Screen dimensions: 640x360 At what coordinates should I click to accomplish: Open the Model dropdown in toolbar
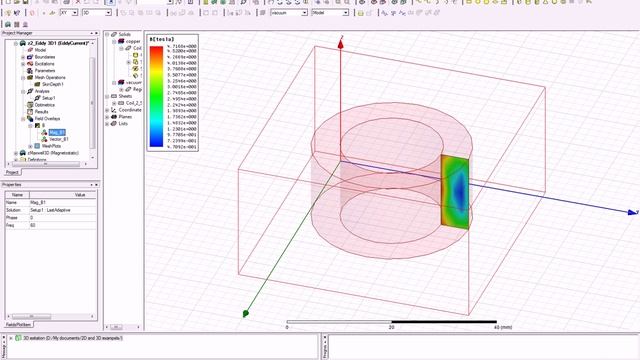tap(345, 13)
